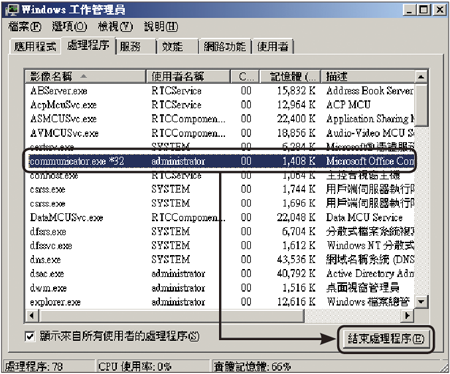Select the AVMCUSvc.exe process row

coord(220,133)
